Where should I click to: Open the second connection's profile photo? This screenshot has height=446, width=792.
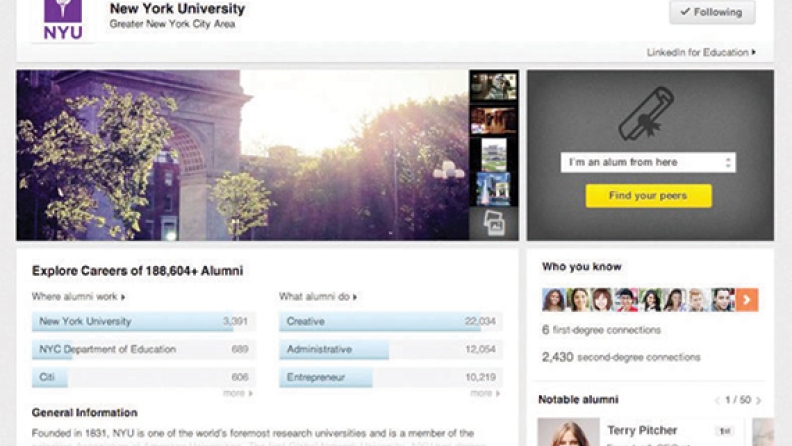[x=578, y=300]
